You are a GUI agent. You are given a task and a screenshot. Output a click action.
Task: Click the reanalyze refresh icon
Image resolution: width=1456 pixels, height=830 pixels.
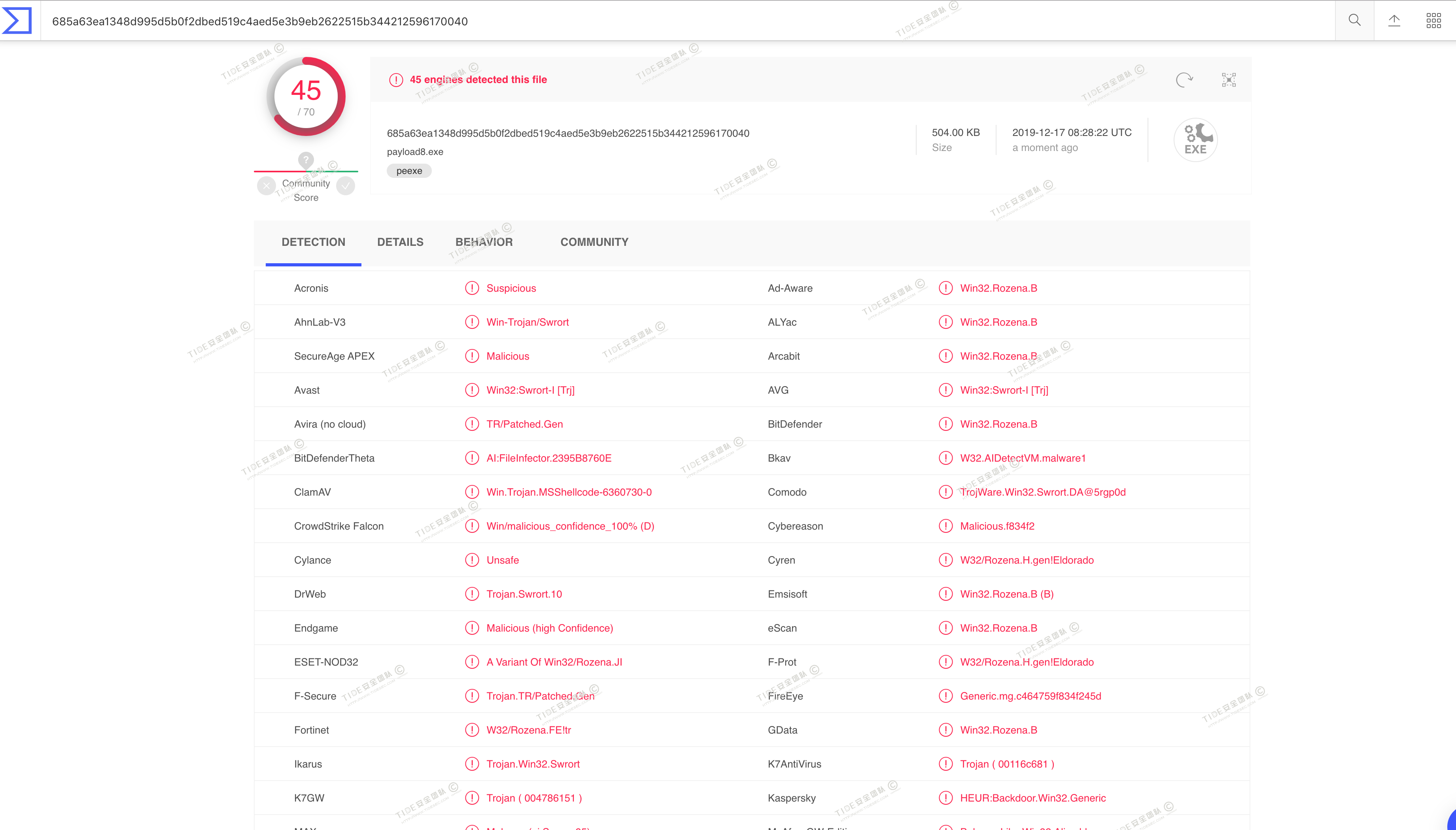(1184, 80)
